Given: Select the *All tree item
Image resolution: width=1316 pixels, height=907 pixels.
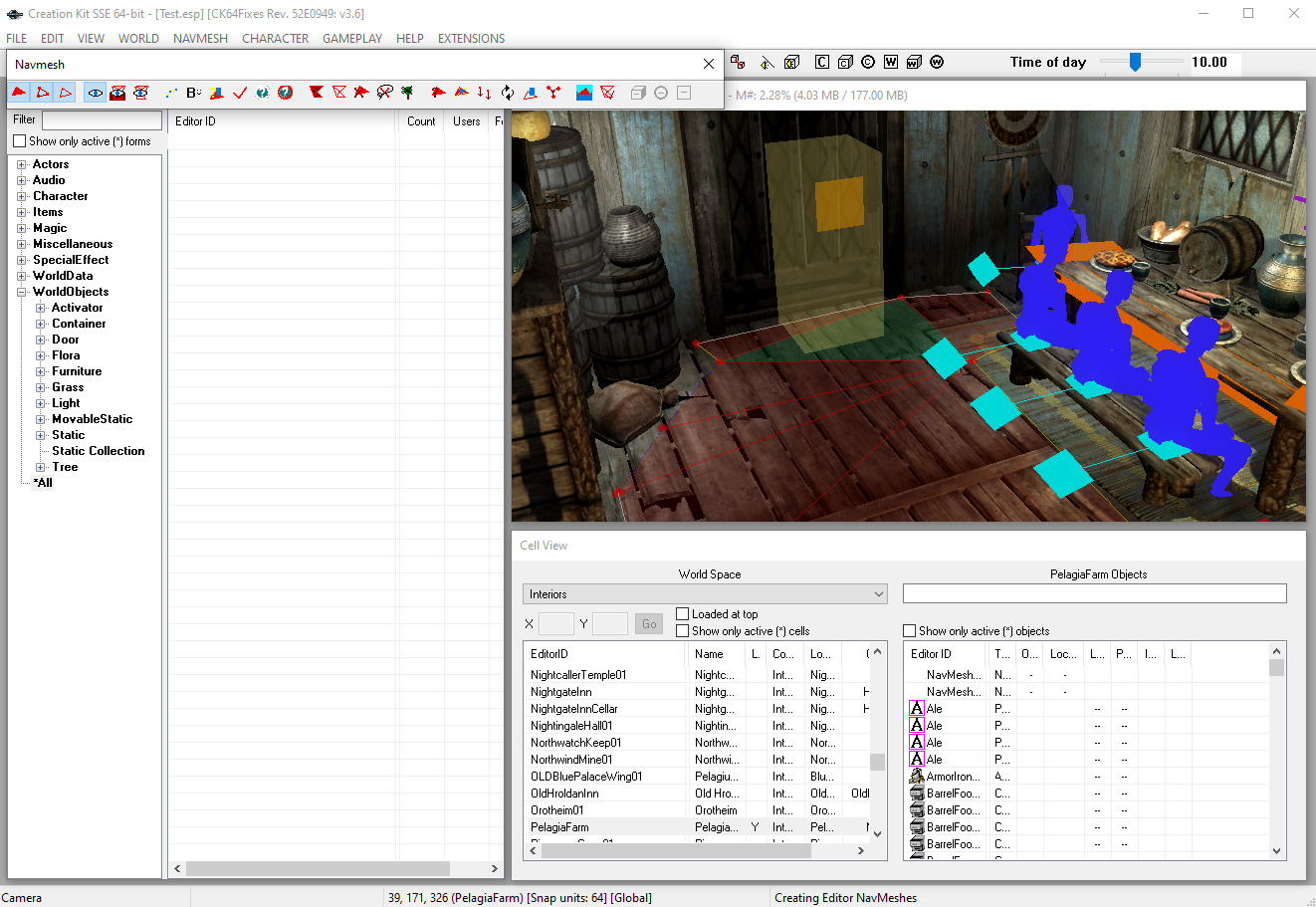Looking at the screenshot, I should point(43,483).
